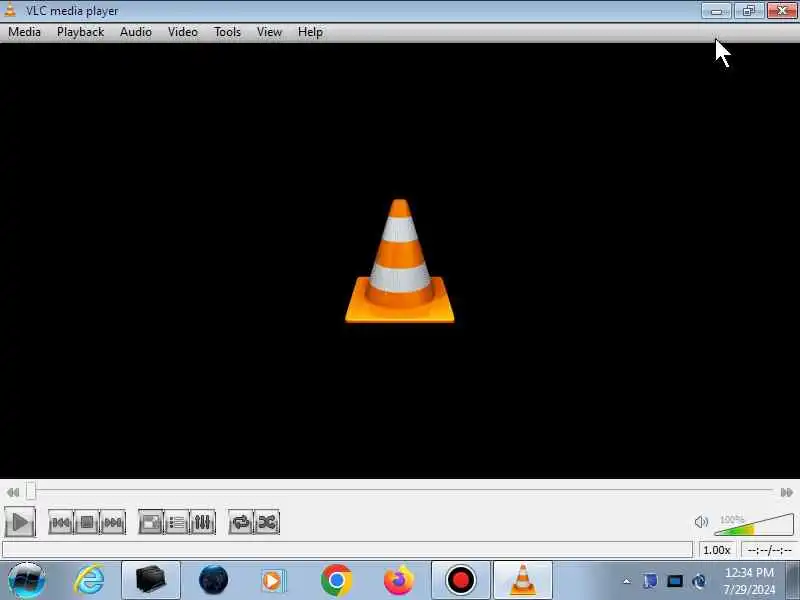
Task: Switch to the red record app in taskbar
Action: (461, 580)
